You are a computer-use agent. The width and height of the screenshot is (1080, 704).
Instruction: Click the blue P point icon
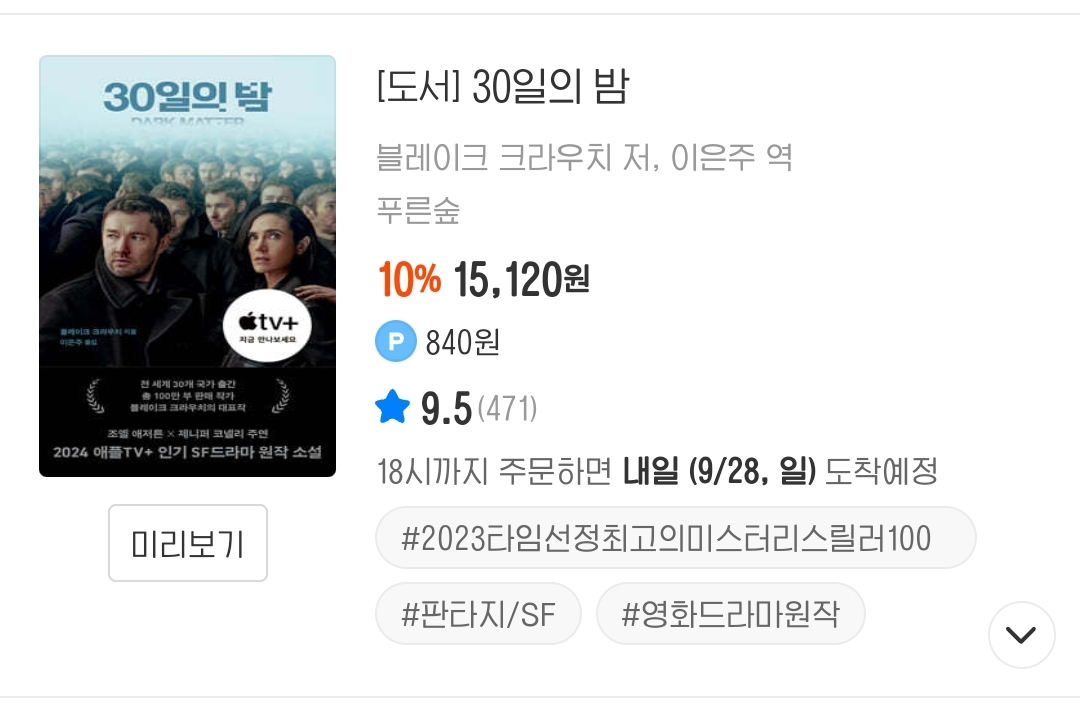click(395, 342)
